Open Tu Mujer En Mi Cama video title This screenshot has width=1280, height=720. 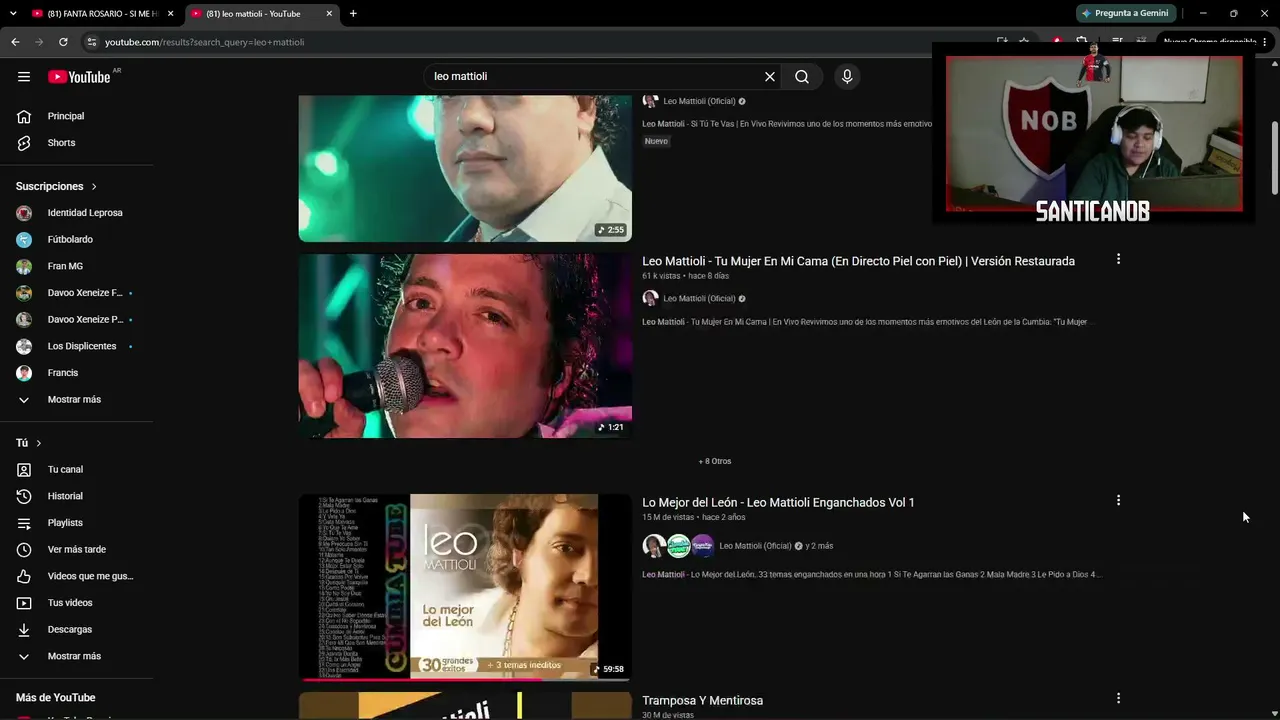[x=858, y=261]
